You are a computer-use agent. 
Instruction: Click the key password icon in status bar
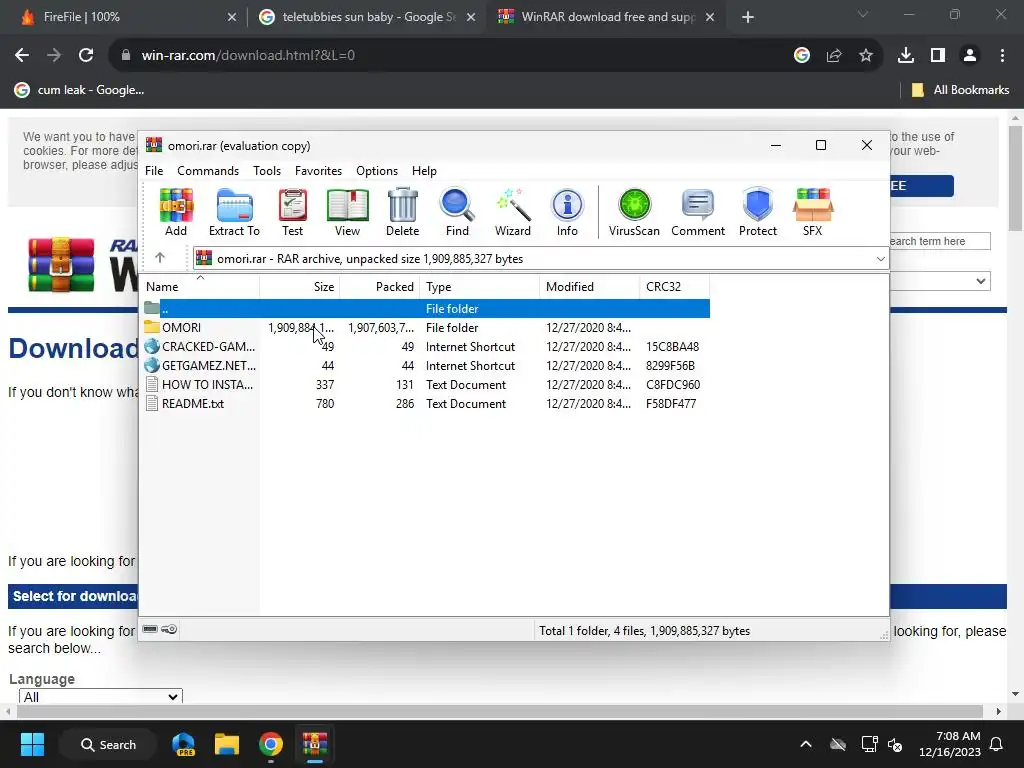[x=169, y=630]
